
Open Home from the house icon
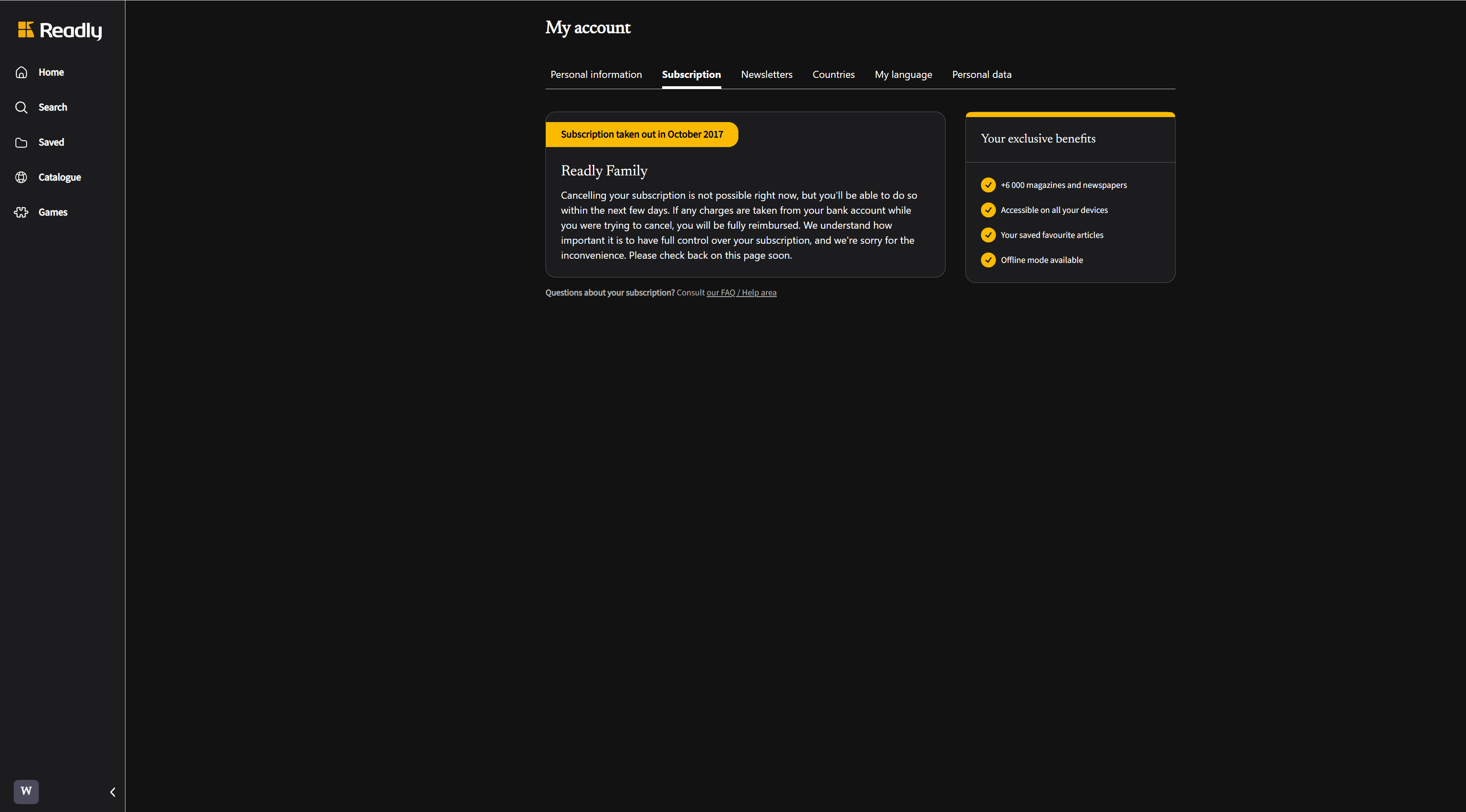(22, 72)
